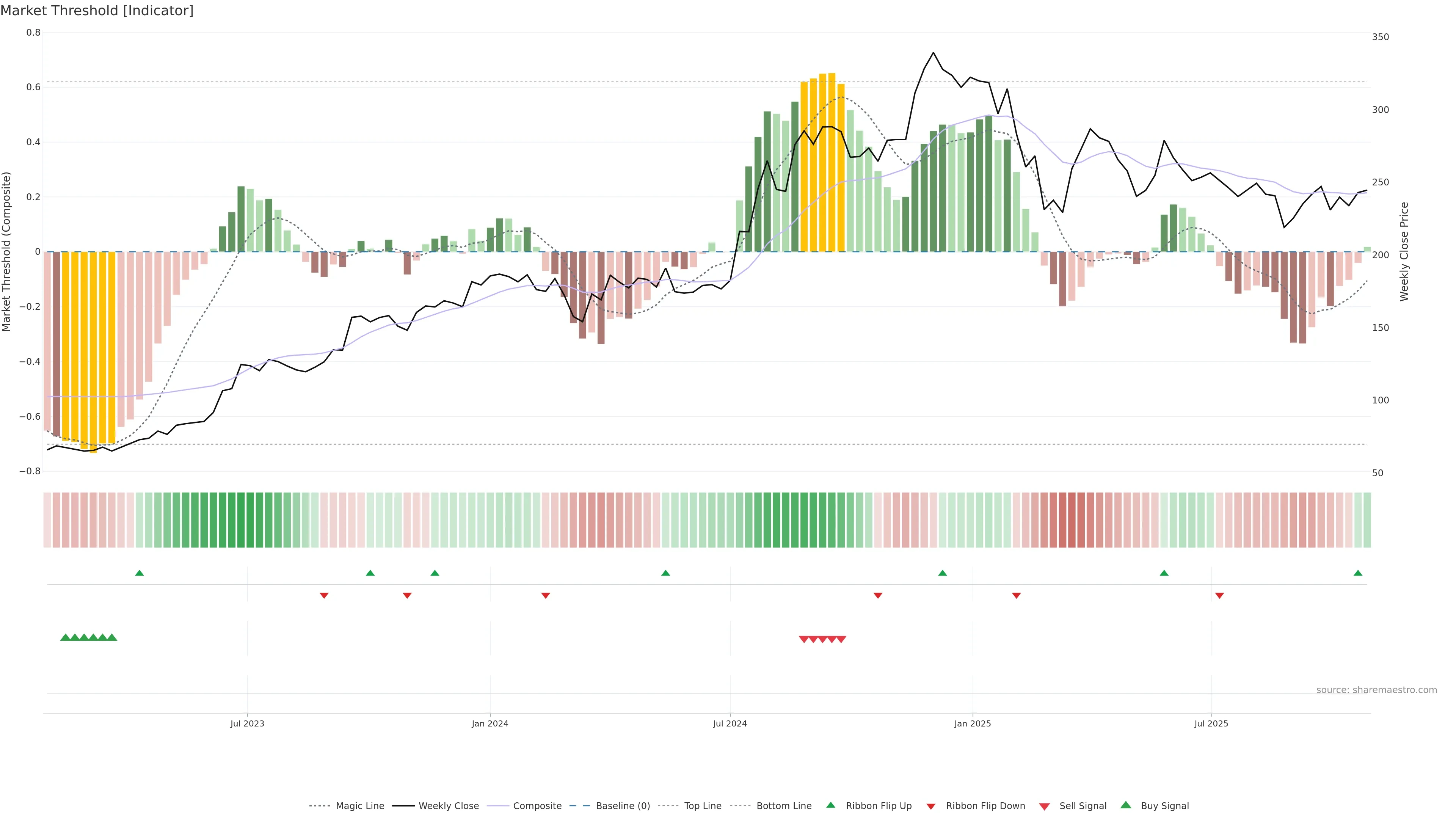
Task: Click the Ribbon Flip Up legend label
Action: pyautogui.click(x=879, y=806)
